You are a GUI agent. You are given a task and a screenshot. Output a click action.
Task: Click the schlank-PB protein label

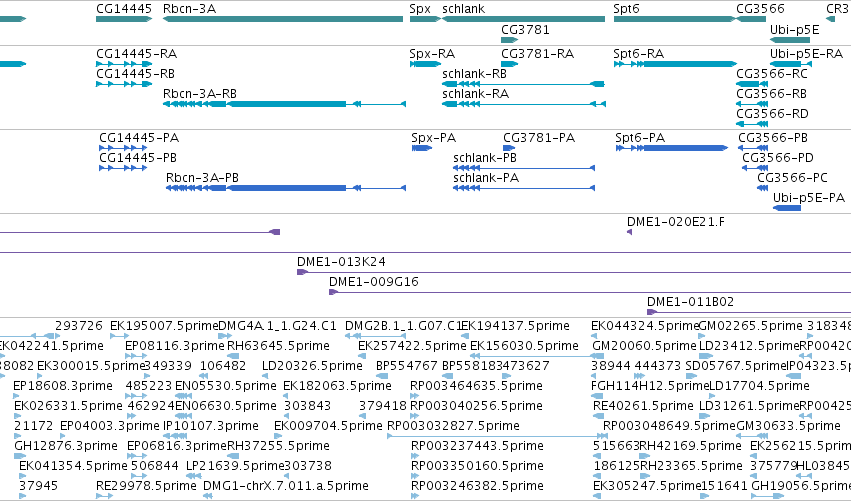pos(485,158)
